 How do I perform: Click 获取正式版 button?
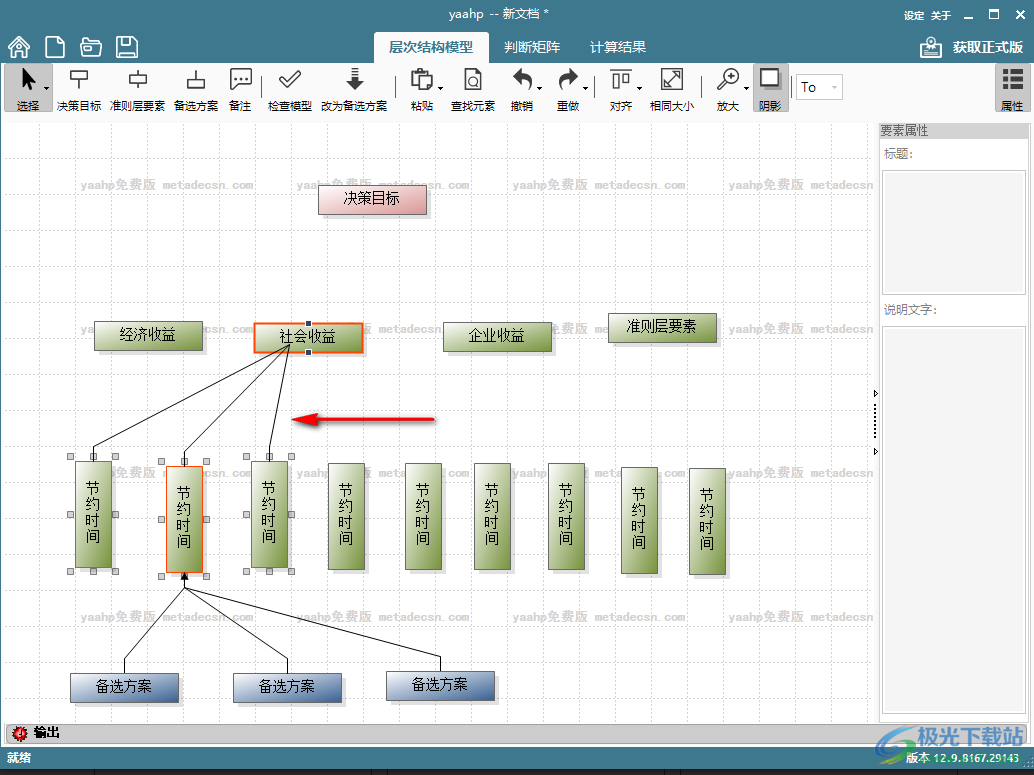(973, 47)
